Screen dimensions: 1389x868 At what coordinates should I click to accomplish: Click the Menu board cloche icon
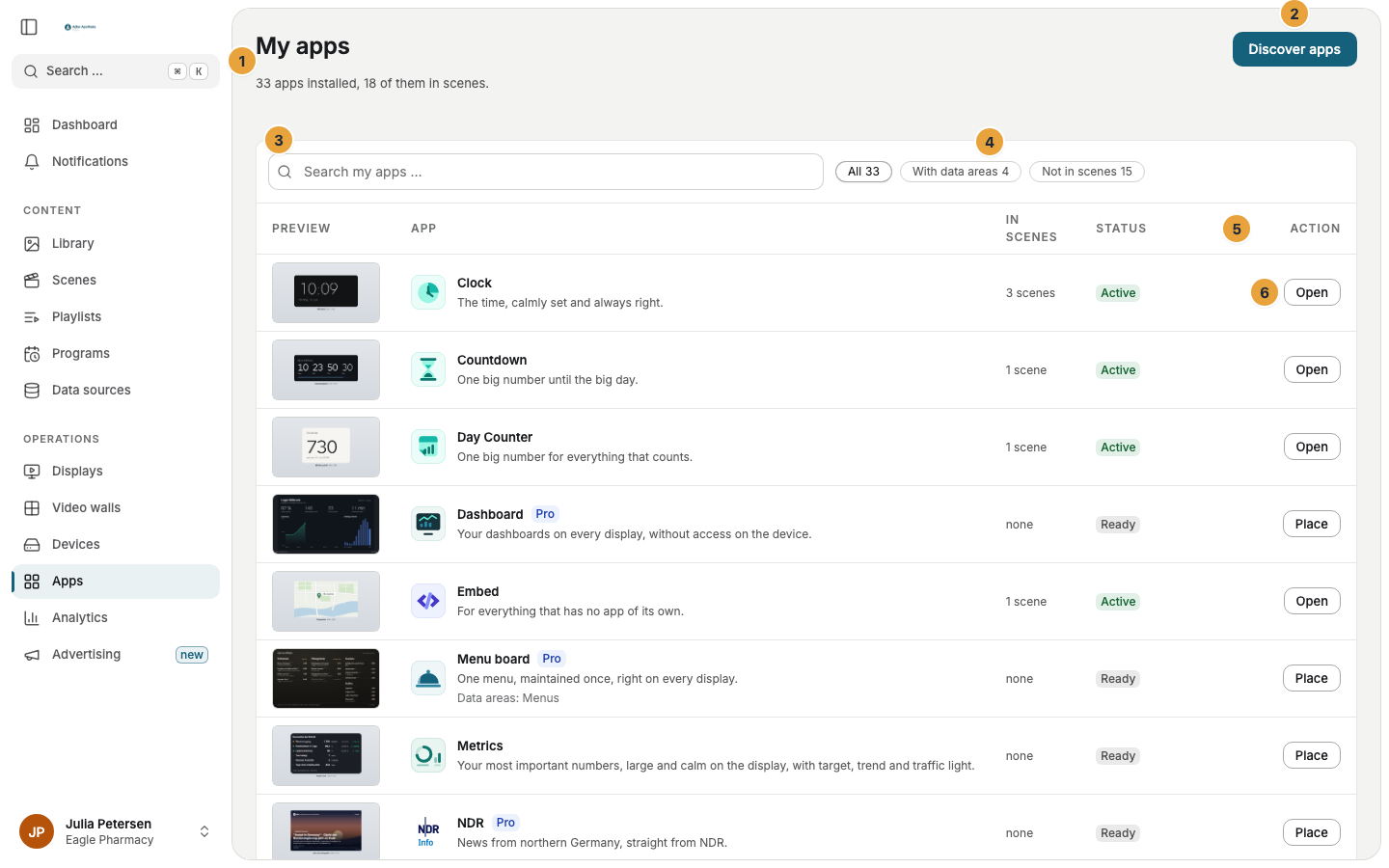click(x=428, y=678)
